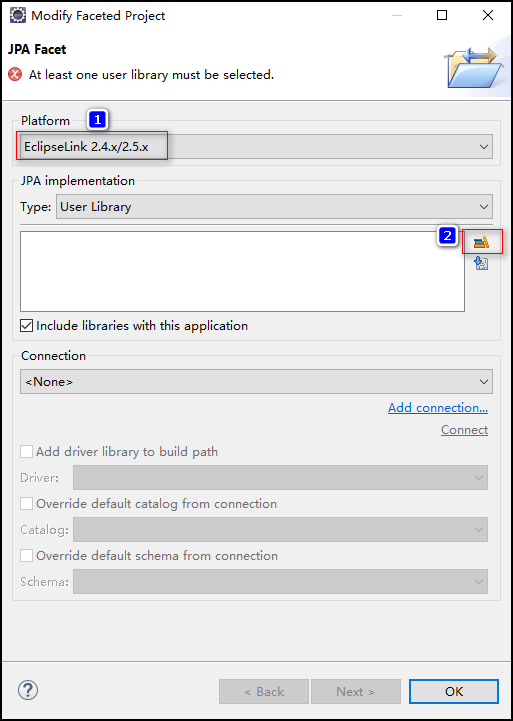Close the Modify Faceted Project dialog
513x721 pixels.
click(x=488, y=16)
